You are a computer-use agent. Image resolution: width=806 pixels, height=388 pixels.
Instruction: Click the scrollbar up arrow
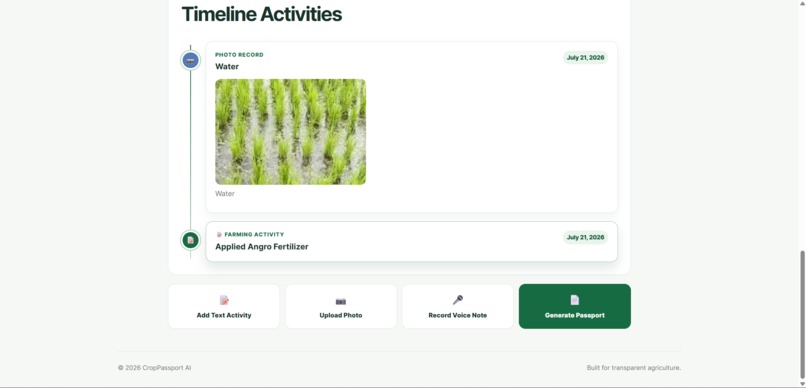[x=802, y=3]
